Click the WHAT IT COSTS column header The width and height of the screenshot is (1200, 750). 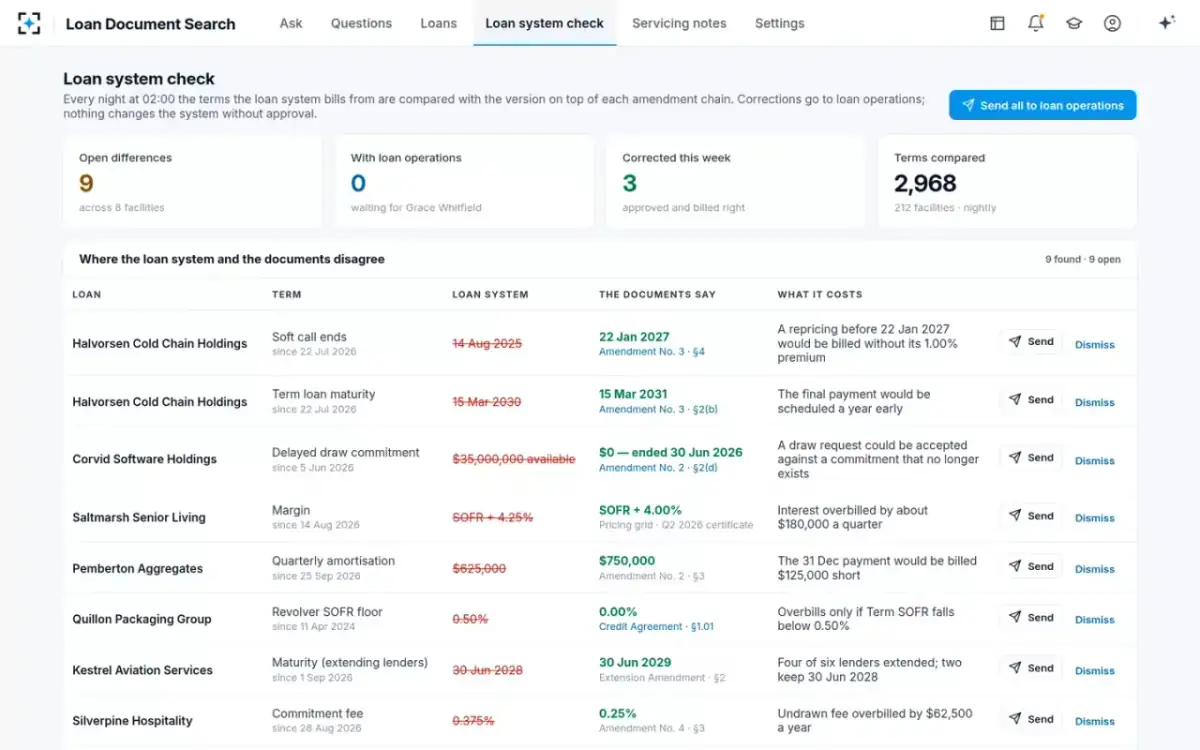(x=820, y=295)
